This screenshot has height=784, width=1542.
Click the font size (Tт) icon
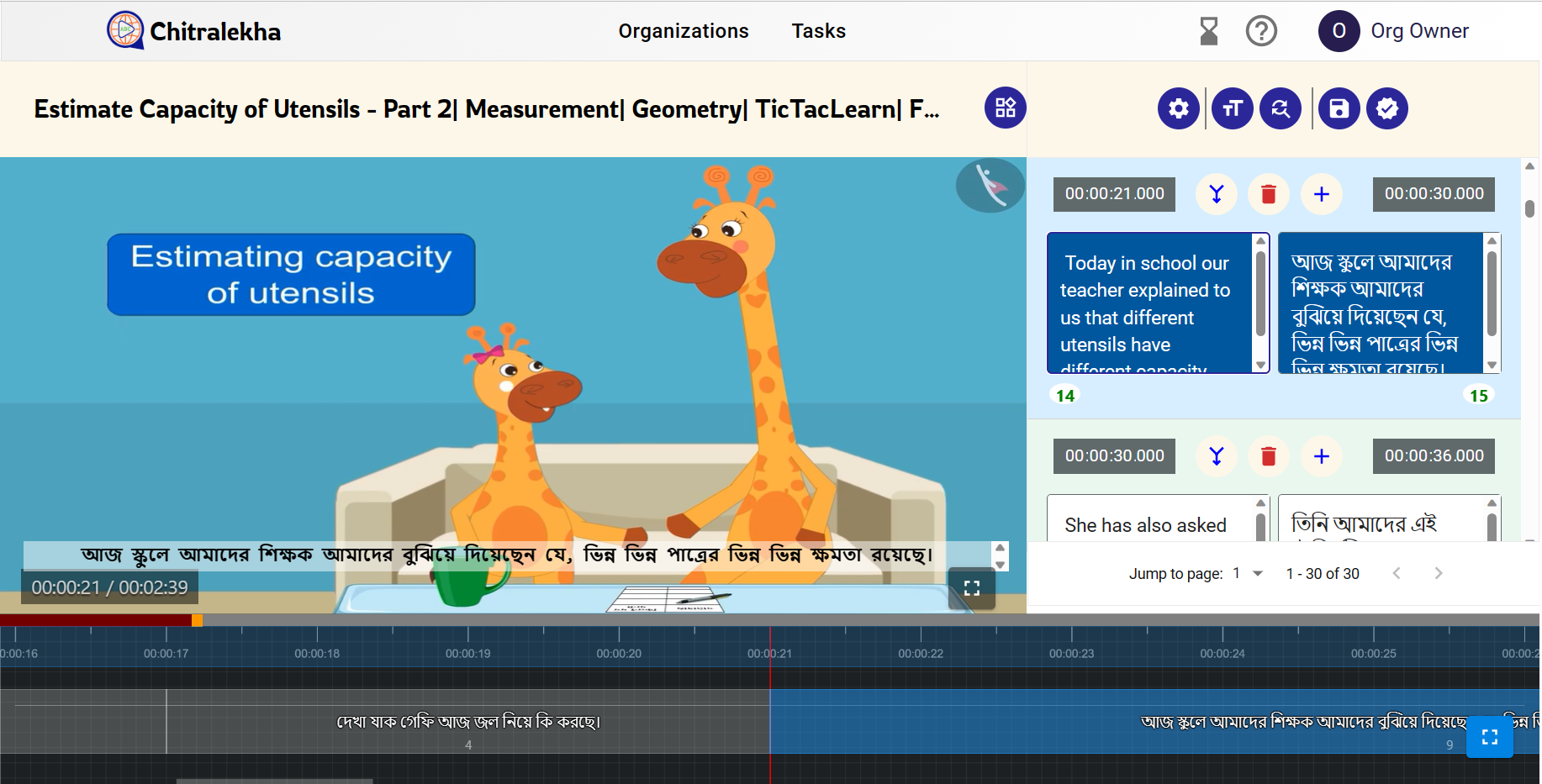[x=1232, y=108]
